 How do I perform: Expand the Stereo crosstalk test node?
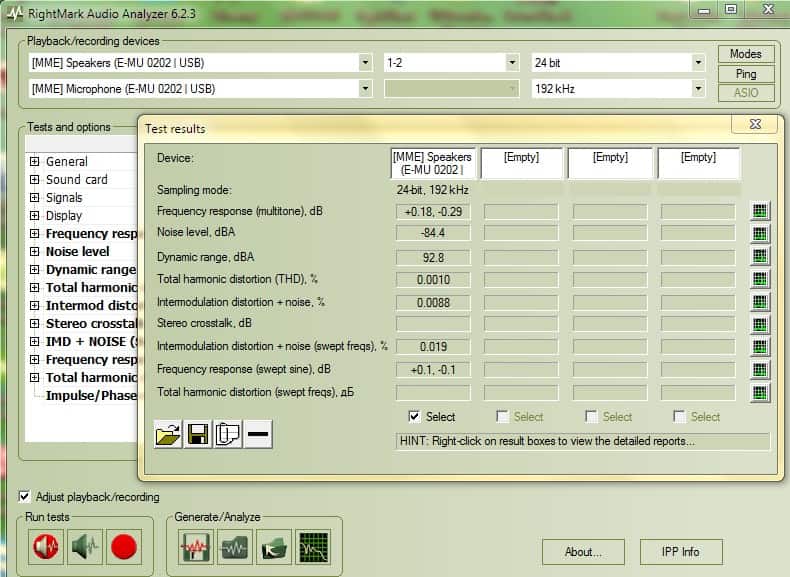tap(34, 324)
